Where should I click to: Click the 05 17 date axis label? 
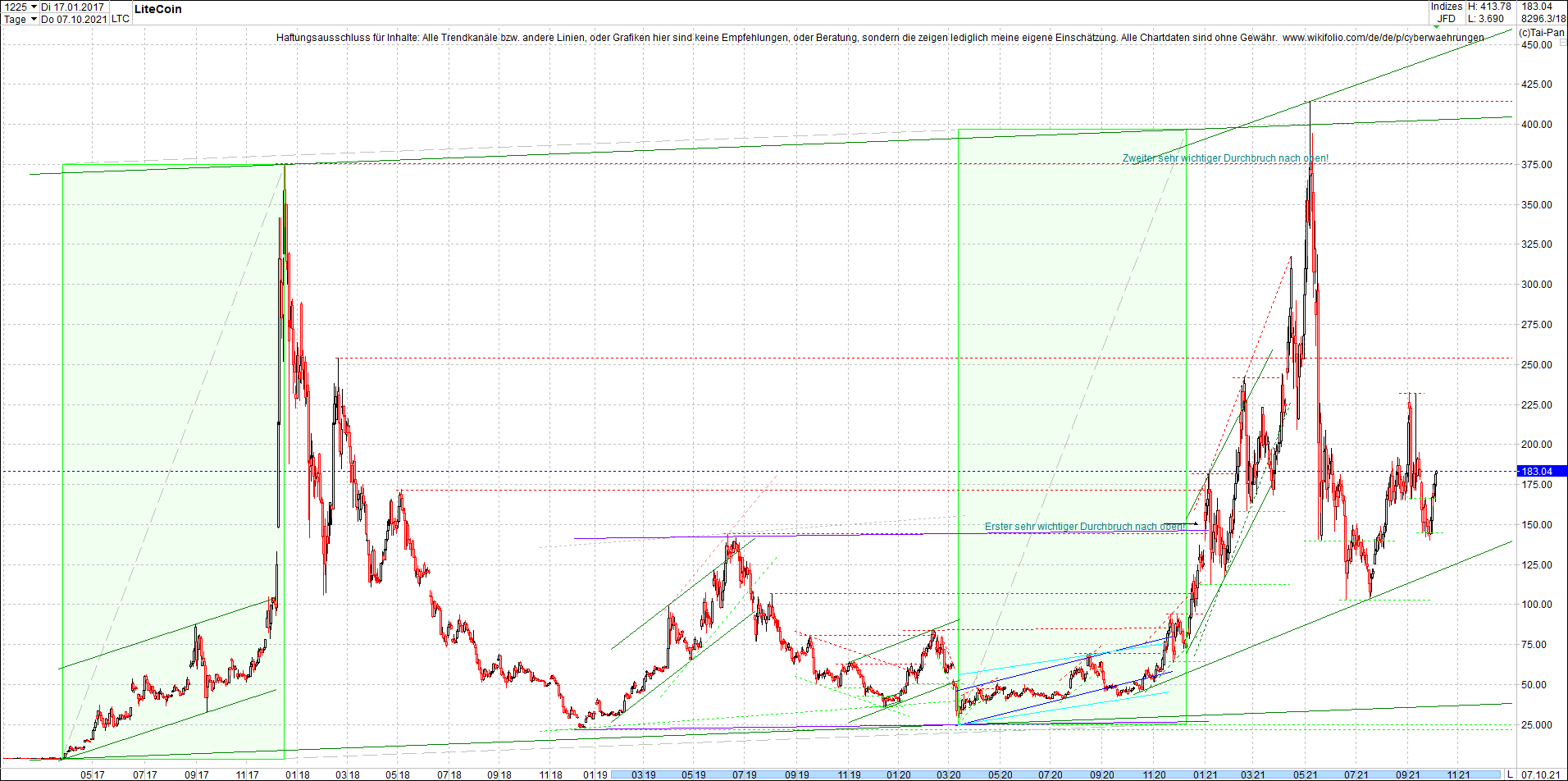pyautogui.click(x=93, y=774)
